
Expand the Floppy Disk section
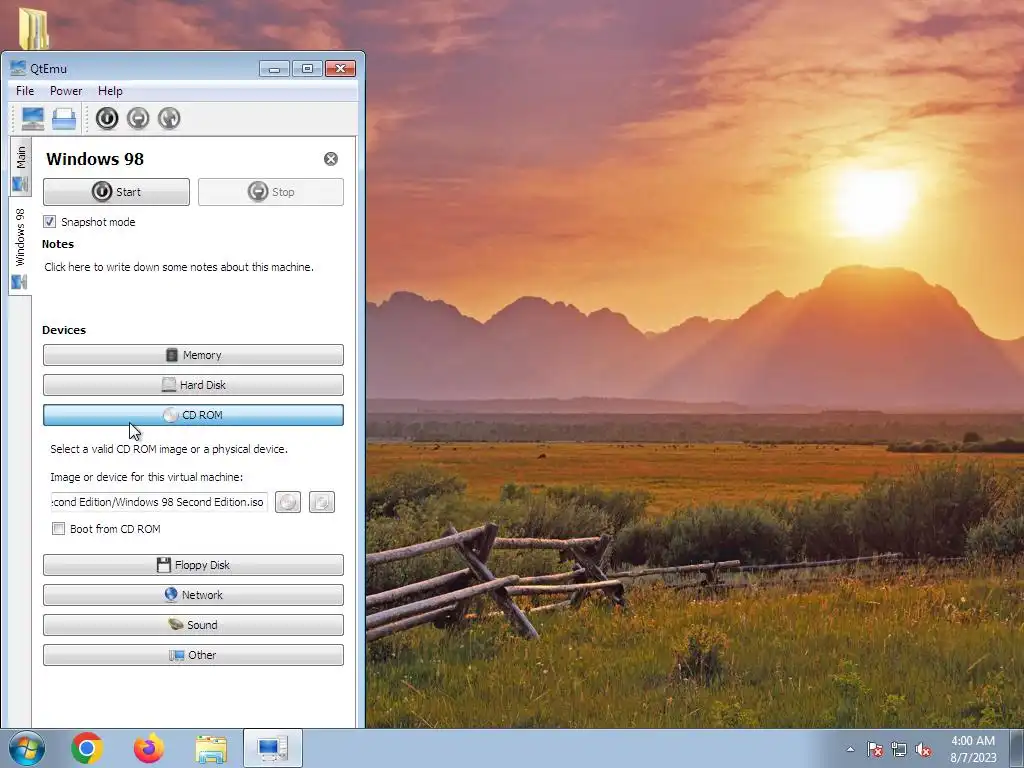point(193,566)
